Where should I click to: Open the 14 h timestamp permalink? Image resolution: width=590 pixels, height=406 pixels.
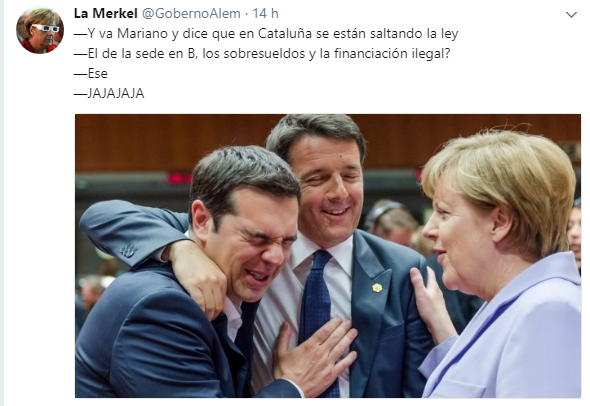pos(265,14)
